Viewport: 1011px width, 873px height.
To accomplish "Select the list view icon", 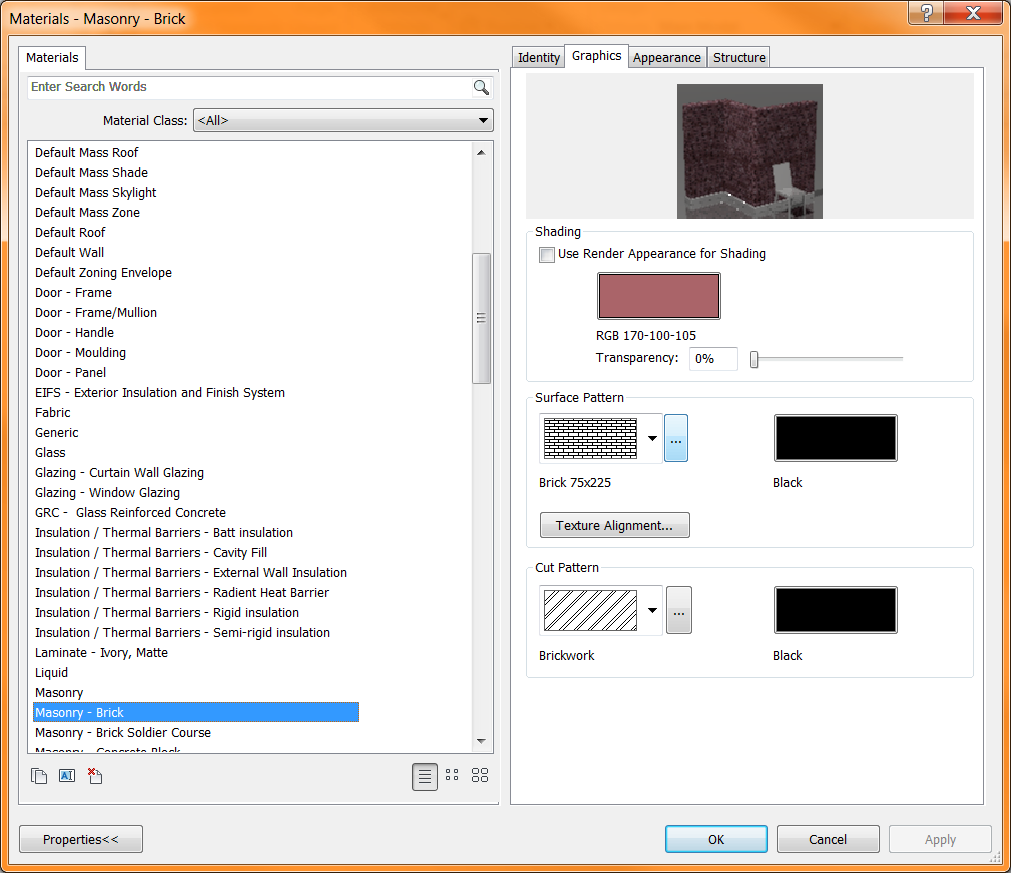I will click(425, 776).
